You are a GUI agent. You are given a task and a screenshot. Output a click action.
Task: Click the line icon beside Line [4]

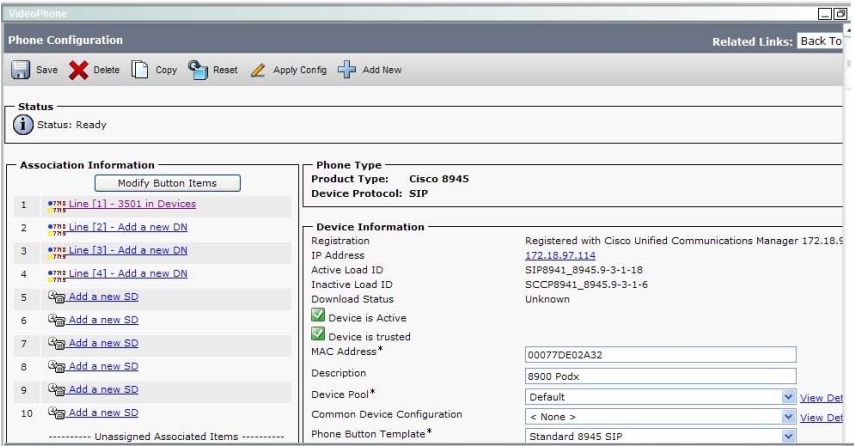pos(57,275)
